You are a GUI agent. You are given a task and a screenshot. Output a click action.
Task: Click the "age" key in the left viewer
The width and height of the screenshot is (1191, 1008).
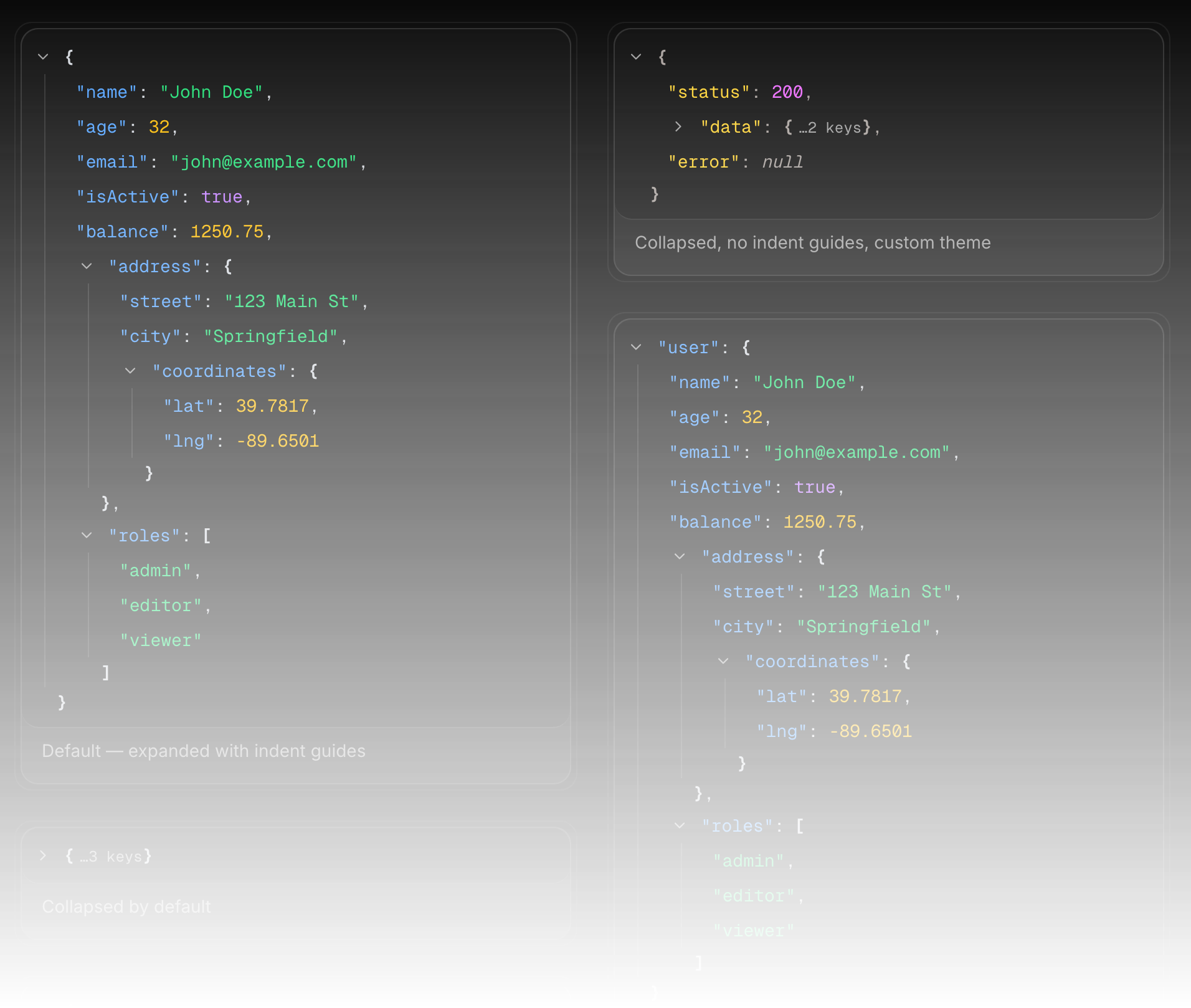(x=102, y=127)
